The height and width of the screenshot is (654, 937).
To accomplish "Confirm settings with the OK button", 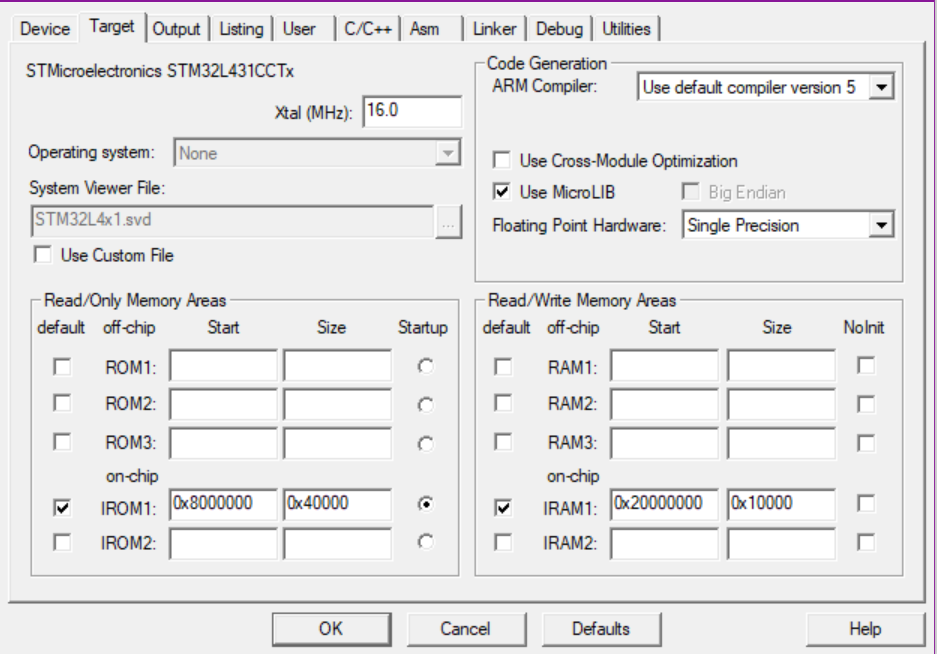I will click(x=332, y=629).
